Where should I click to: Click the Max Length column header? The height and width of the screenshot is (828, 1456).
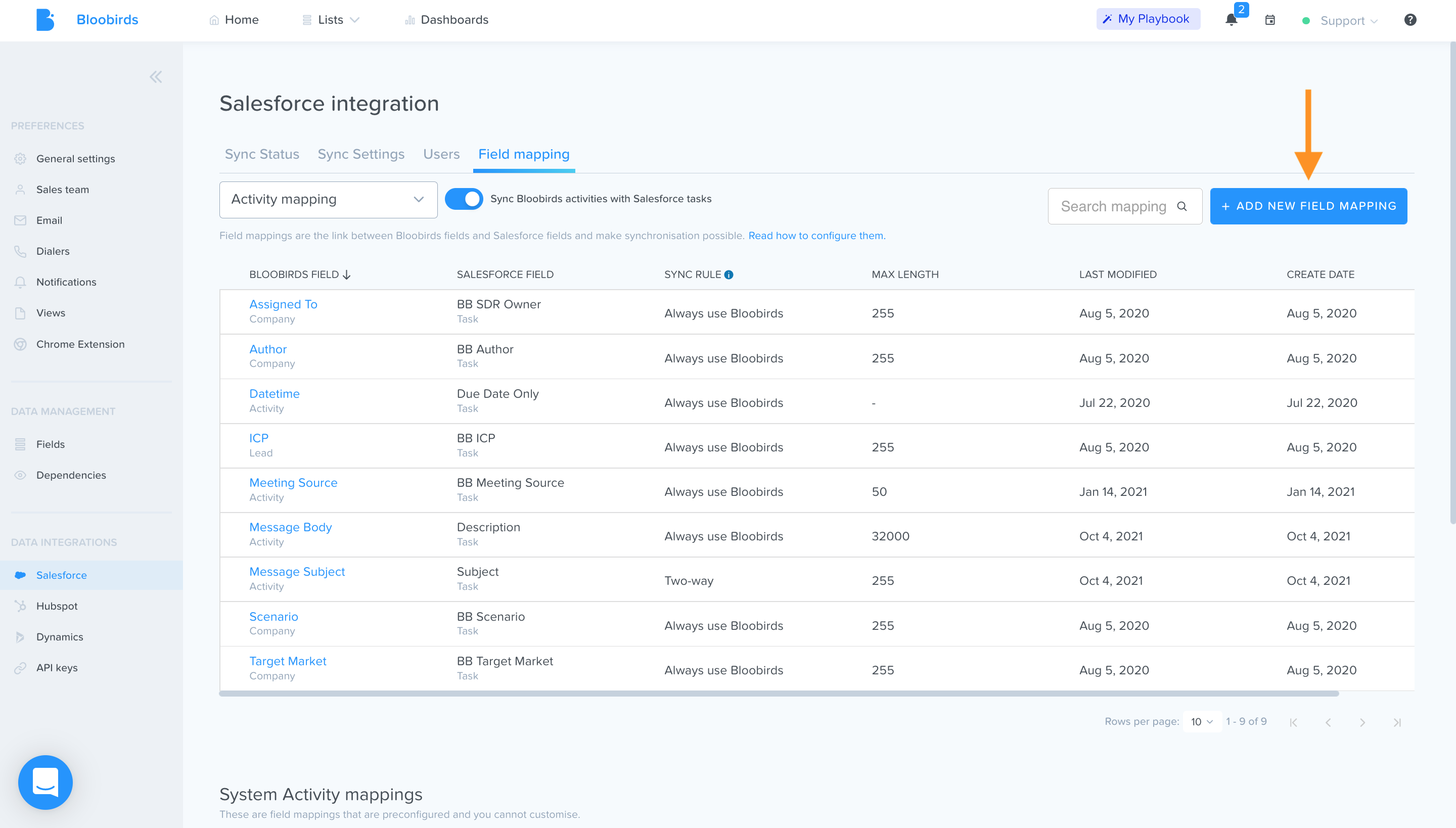pos(905,274)
